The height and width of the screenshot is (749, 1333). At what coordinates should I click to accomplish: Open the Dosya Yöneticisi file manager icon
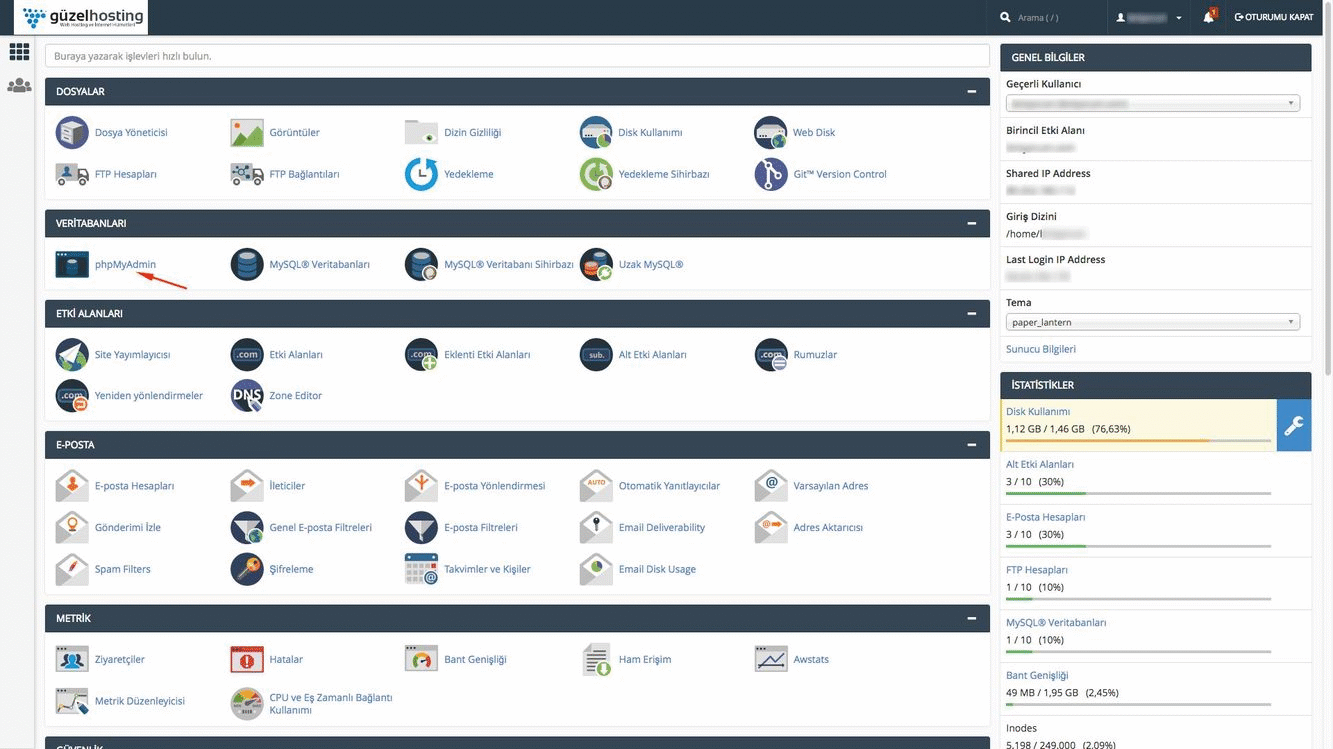[72, 132]
